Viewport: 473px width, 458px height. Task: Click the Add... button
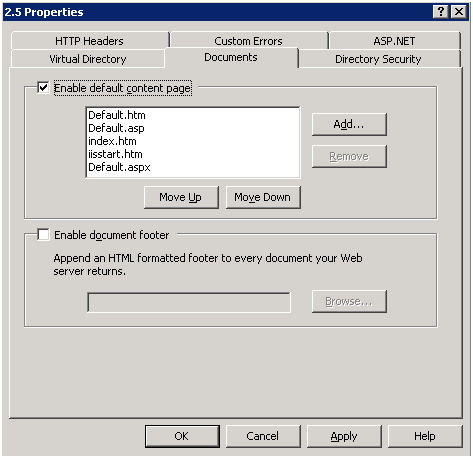pyautogui.click(x=349, y=124)
